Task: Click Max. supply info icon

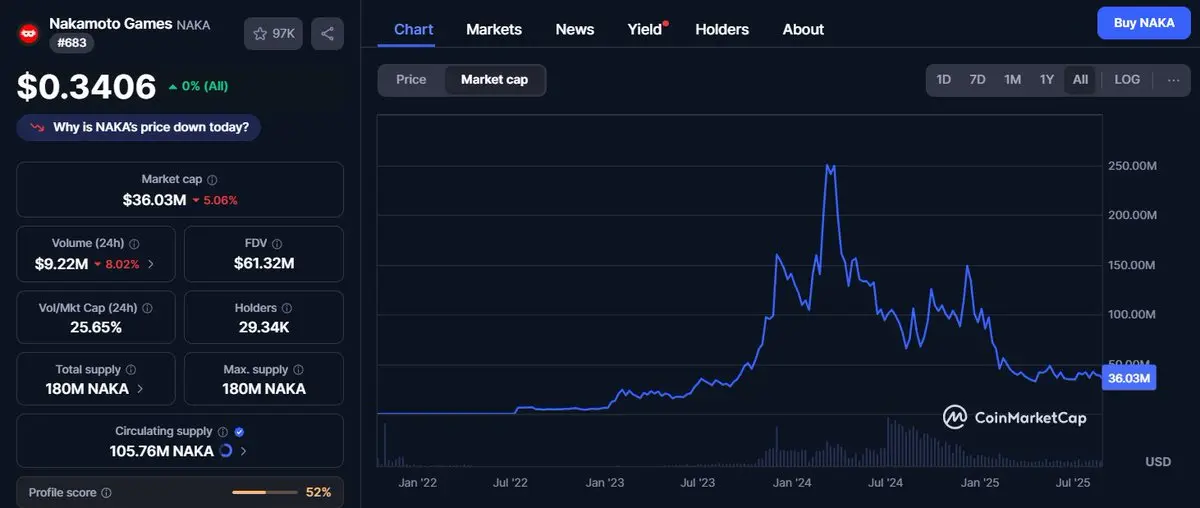Action: click(298, 370)
